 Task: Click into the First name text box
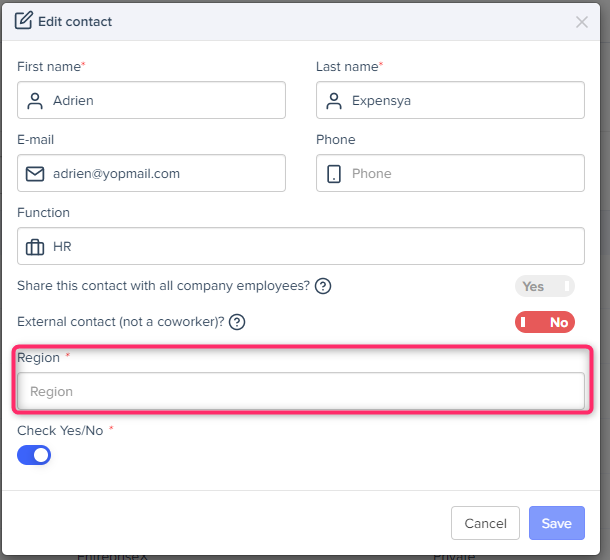pos(165,100)
